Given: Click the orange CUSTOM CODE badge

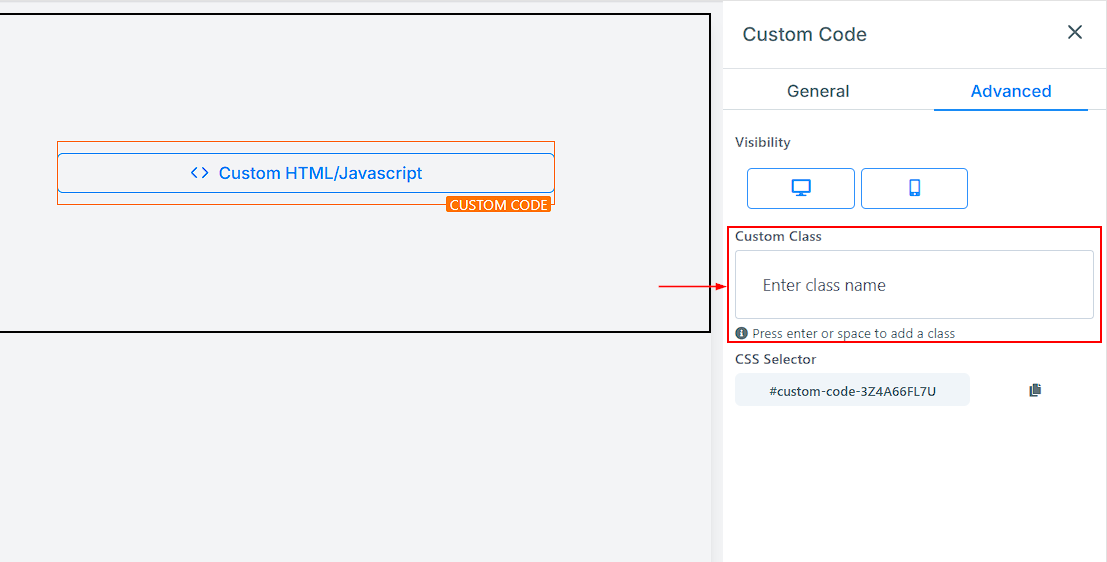Looking at the screenshot, I should coord(498,205).
